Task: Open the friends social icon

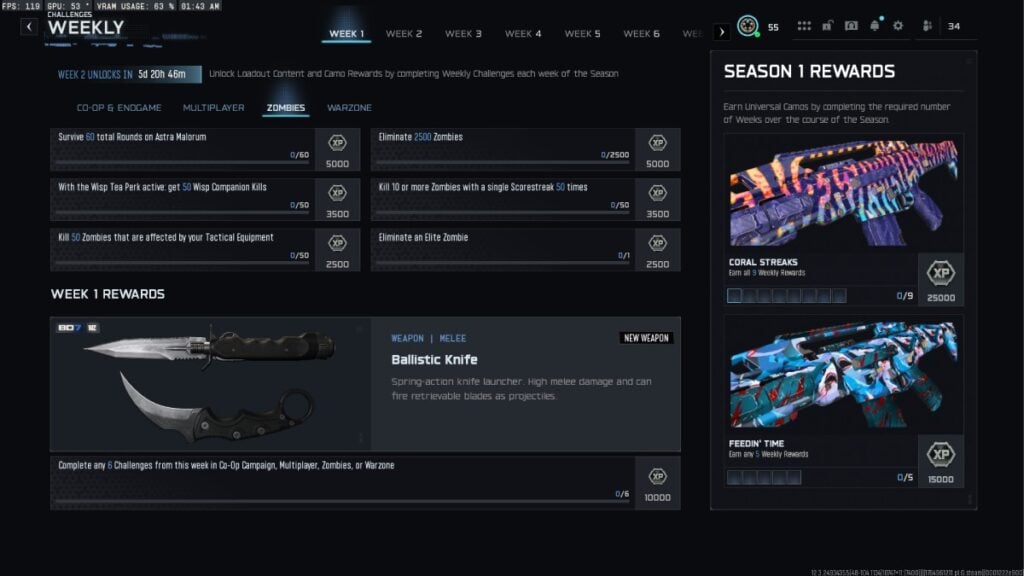Action: point(927,26)
